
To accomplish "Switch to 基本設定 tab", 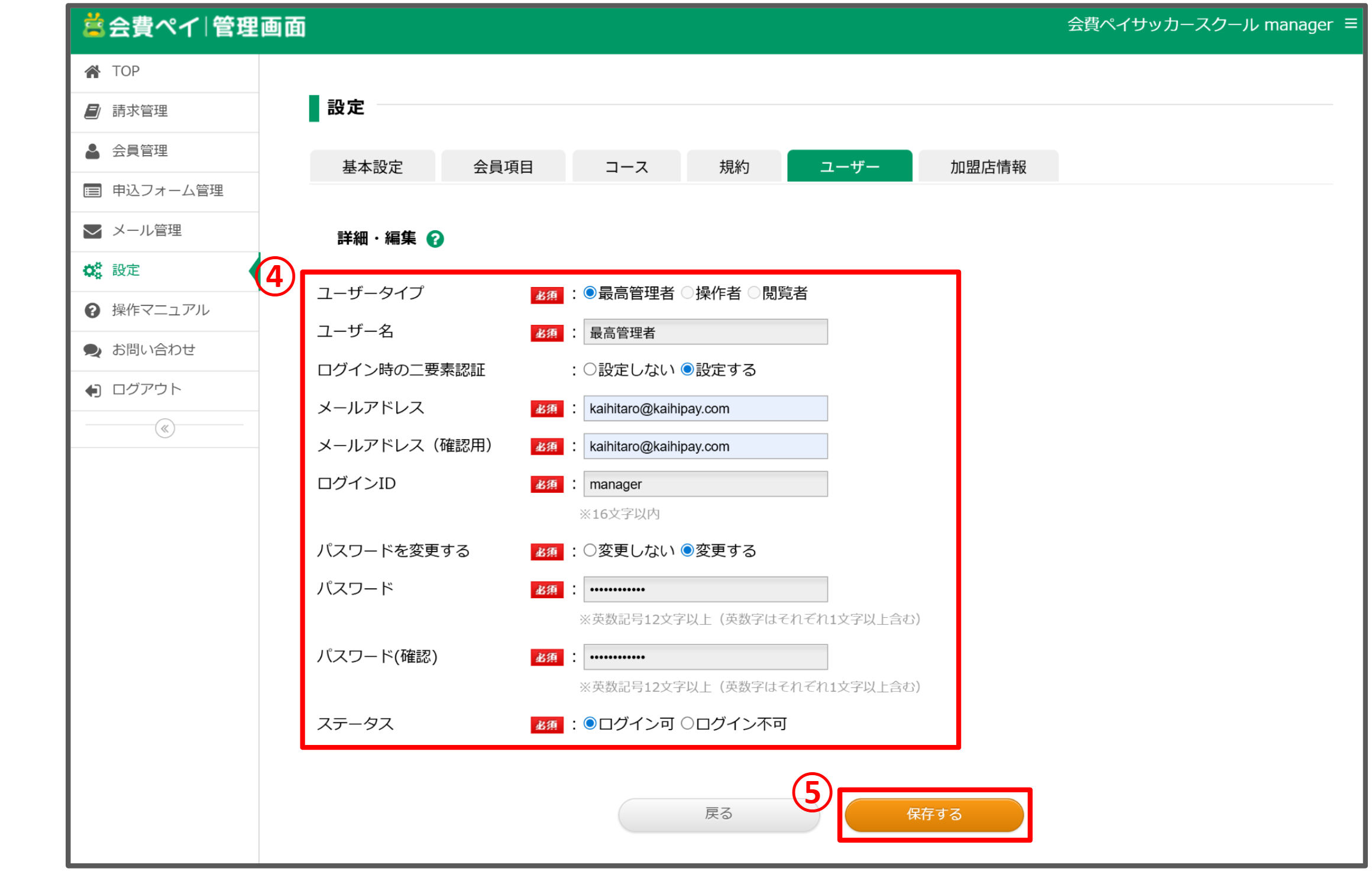I will tap(373, 167).
